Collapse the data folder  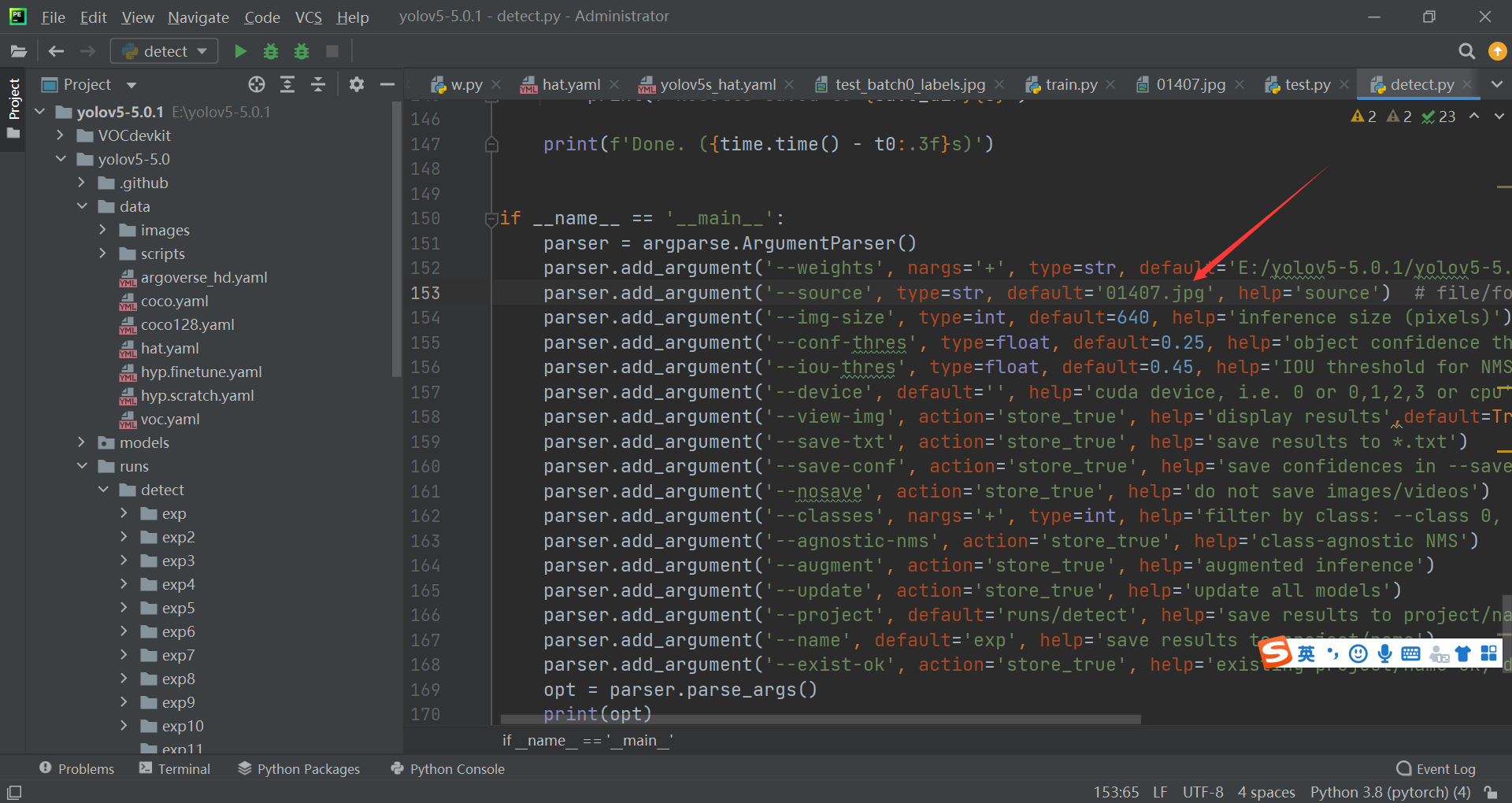tap(82, 206)
